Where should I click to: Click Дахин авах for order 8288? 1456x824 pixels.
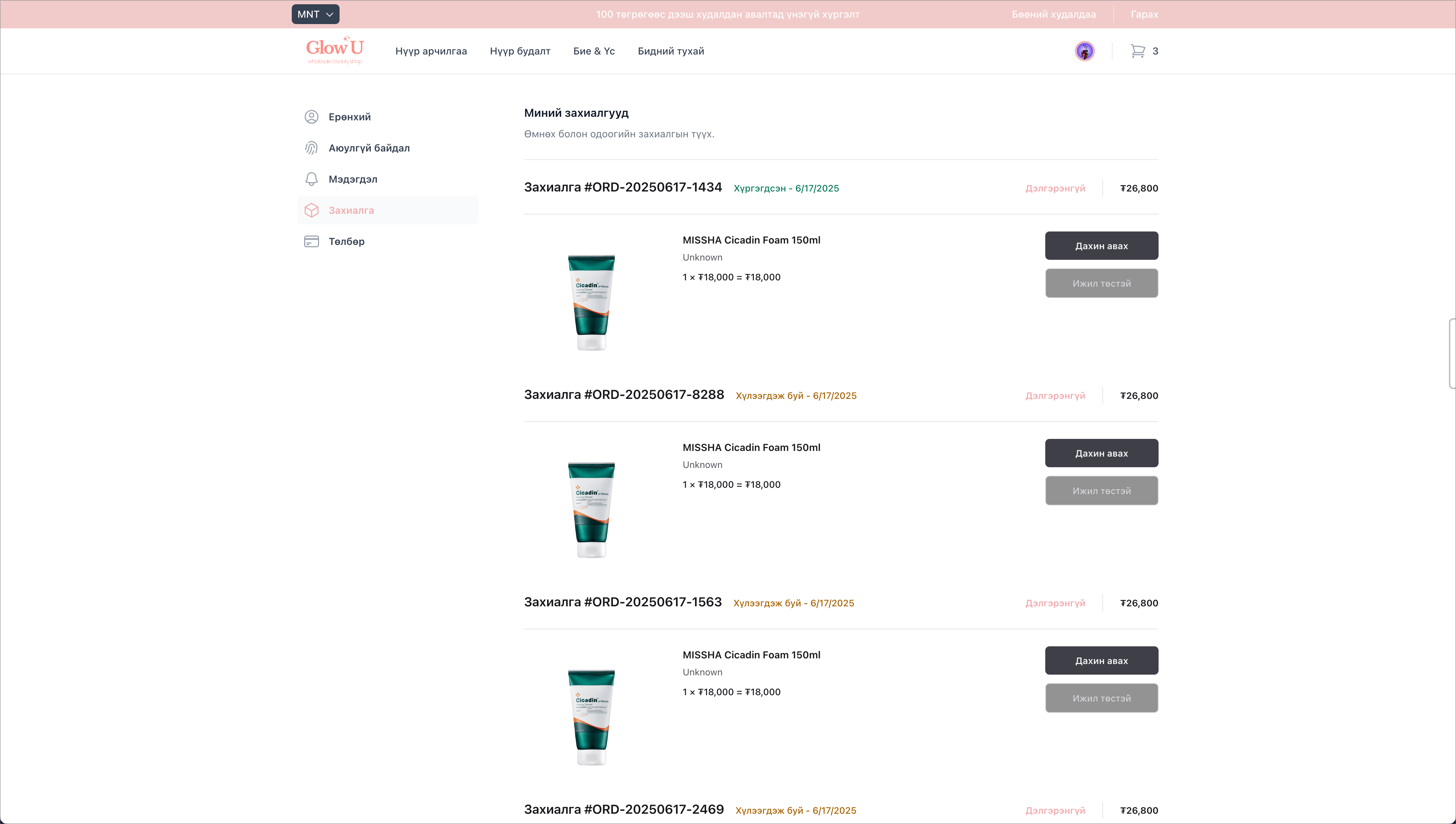coord(1101,453)
